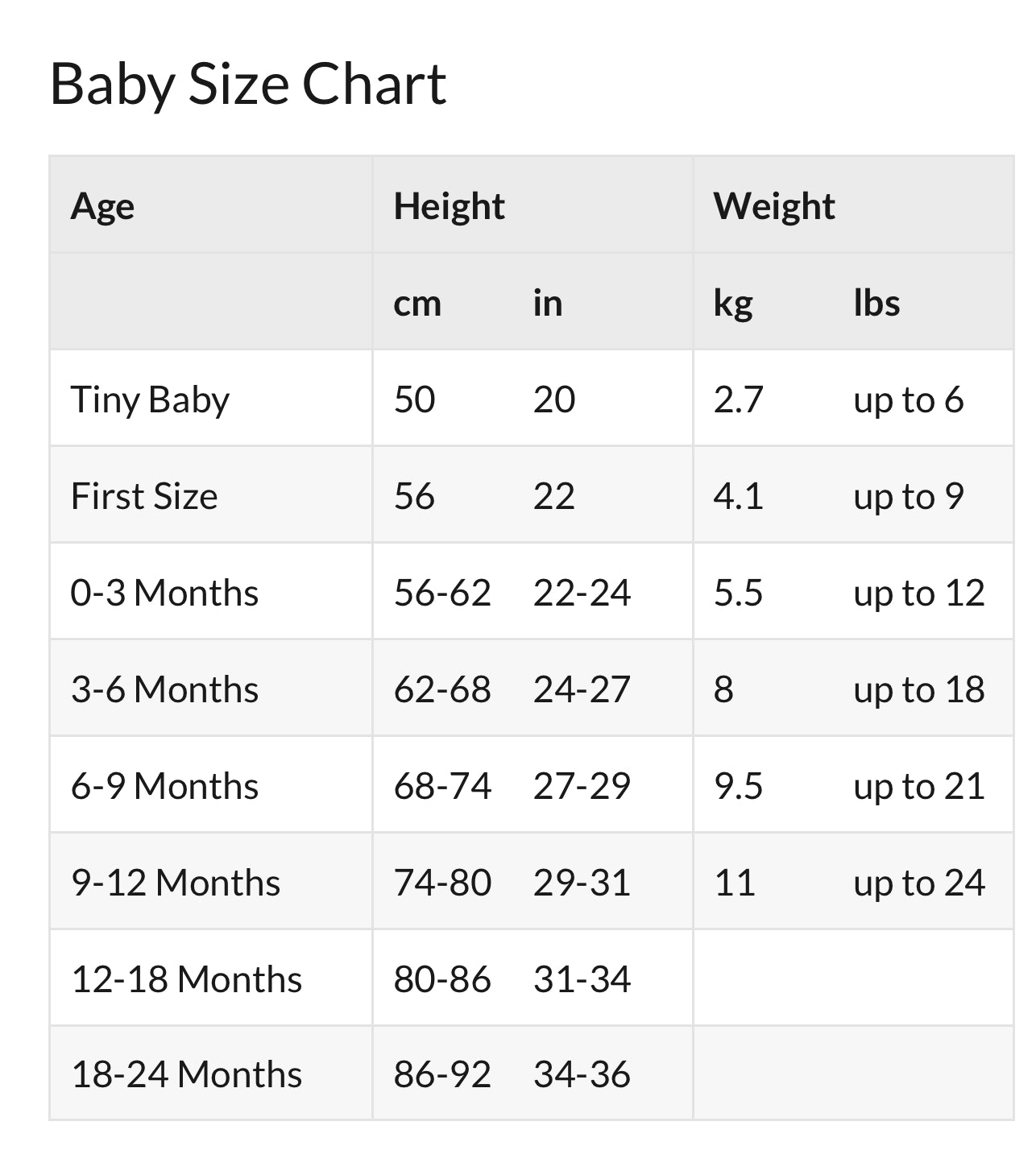
Task: Select the 12-18 Months row label
Action: click(x=186, y=979)
